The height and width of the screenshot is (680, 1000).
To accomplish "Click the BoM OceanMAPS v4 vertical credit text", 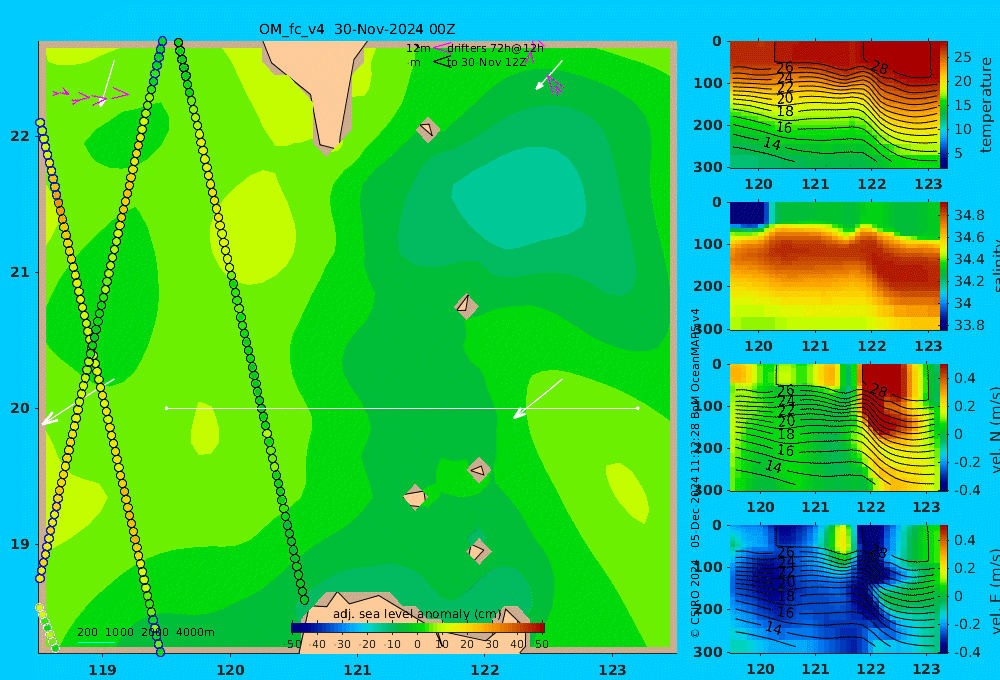I will (695, 364).
